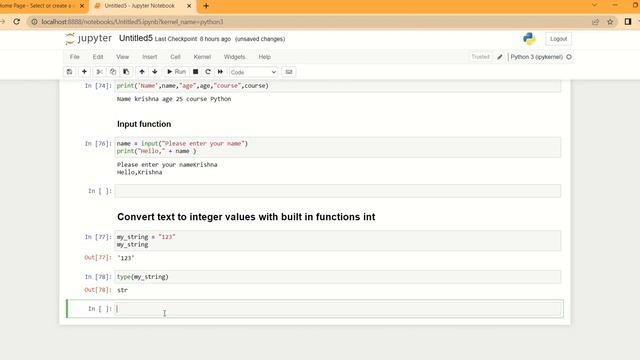Open a new browser tab
Viewport: 640px width, 360px height.
point(206,6)
